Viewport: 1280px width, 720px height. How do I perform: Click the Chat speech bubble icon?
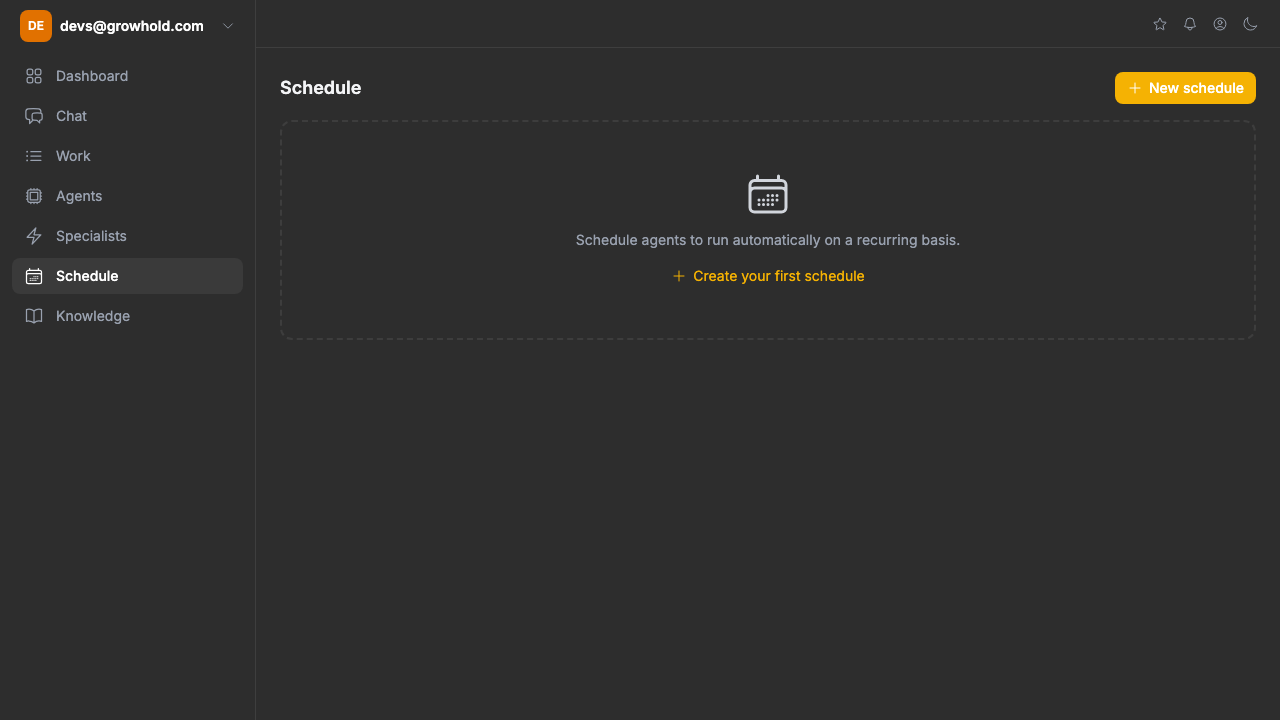point(34,116)
